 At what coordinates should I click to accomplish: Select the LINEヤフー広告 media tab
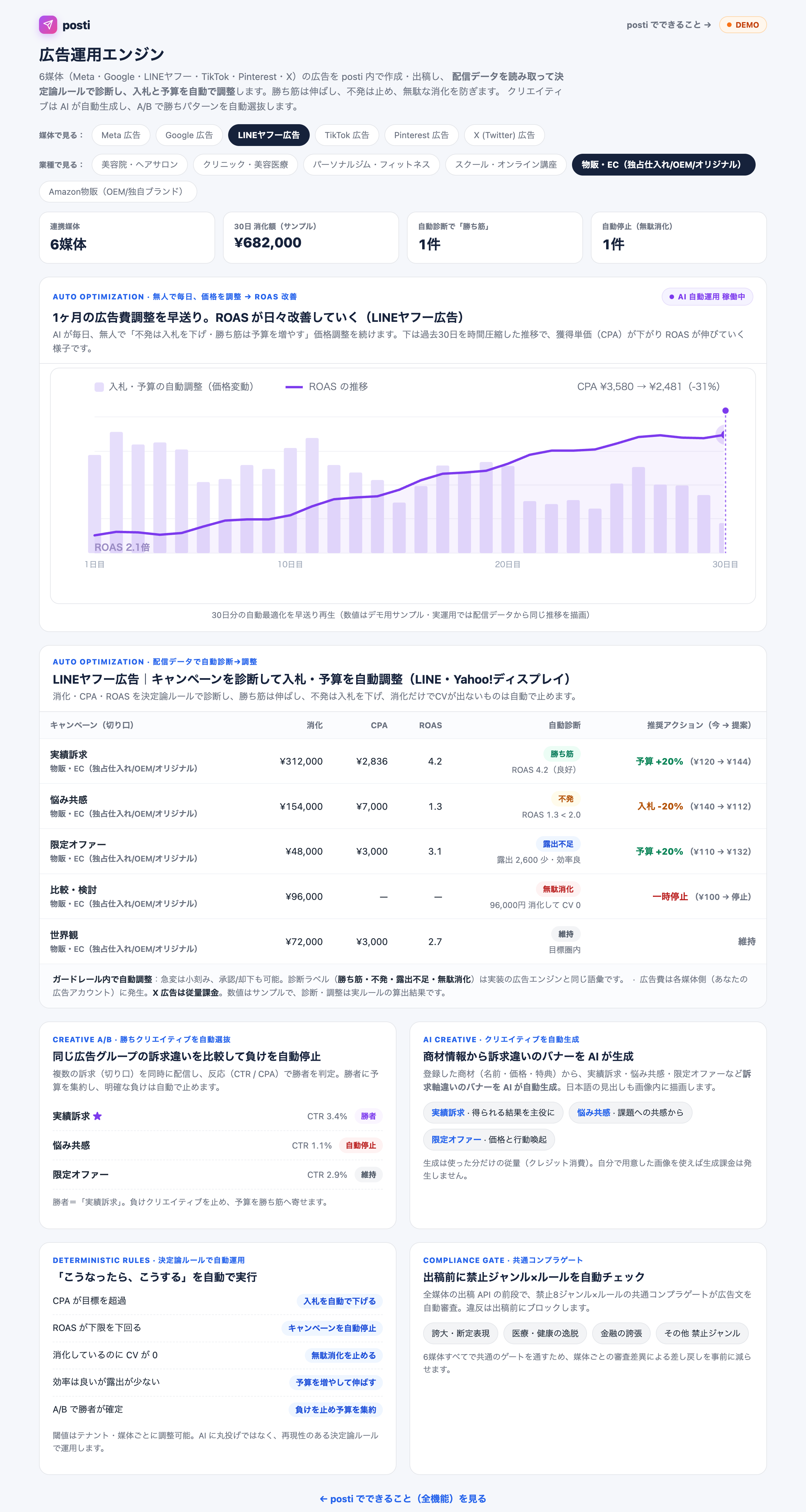[x=269, y=135]
